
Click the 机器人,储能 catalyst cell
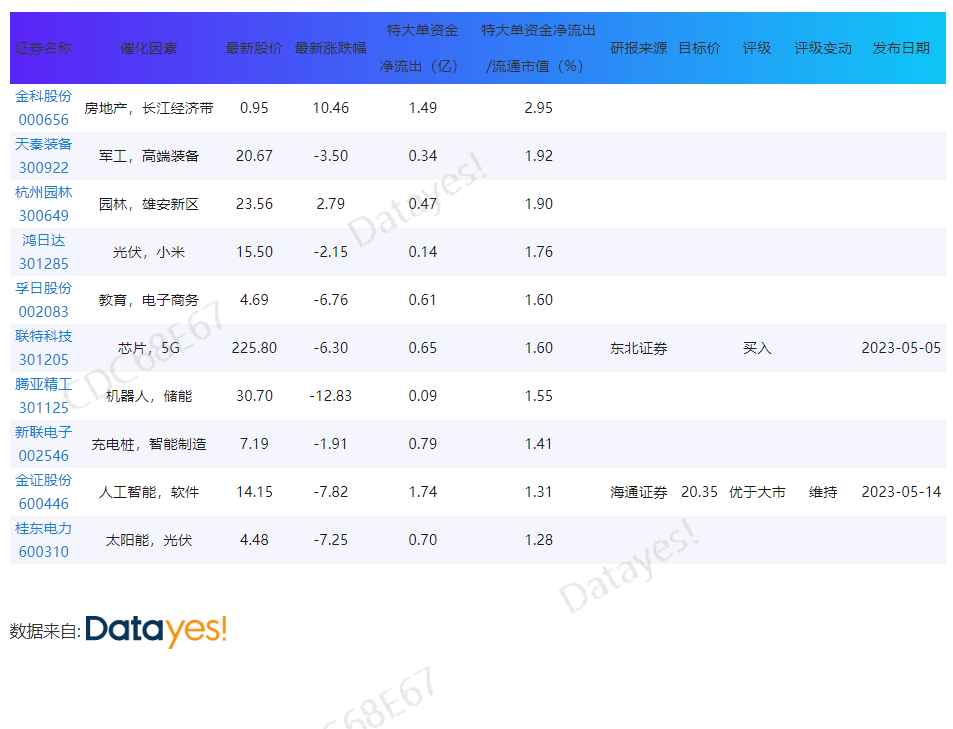pos(149,396)
